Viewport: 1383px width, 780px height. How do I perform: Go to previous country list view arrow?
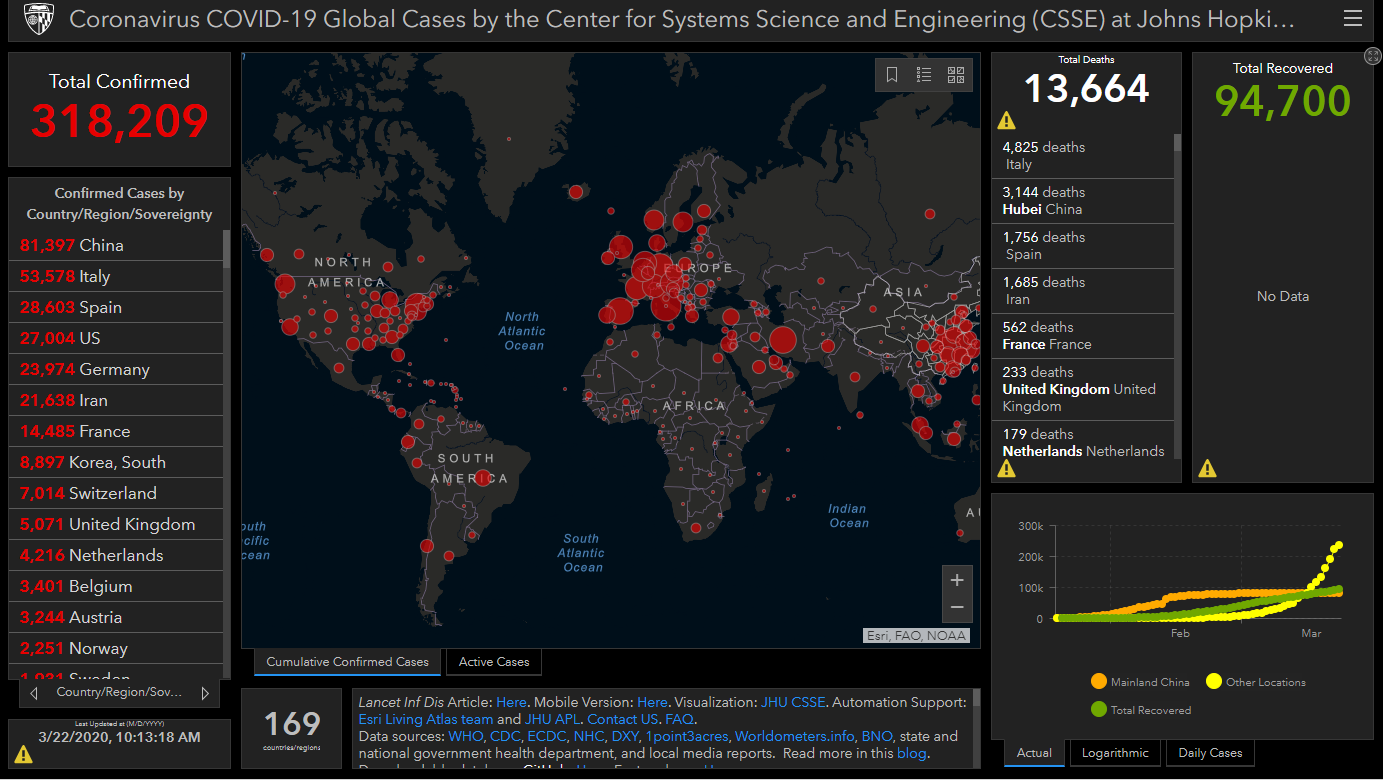[x=34, y=693]
